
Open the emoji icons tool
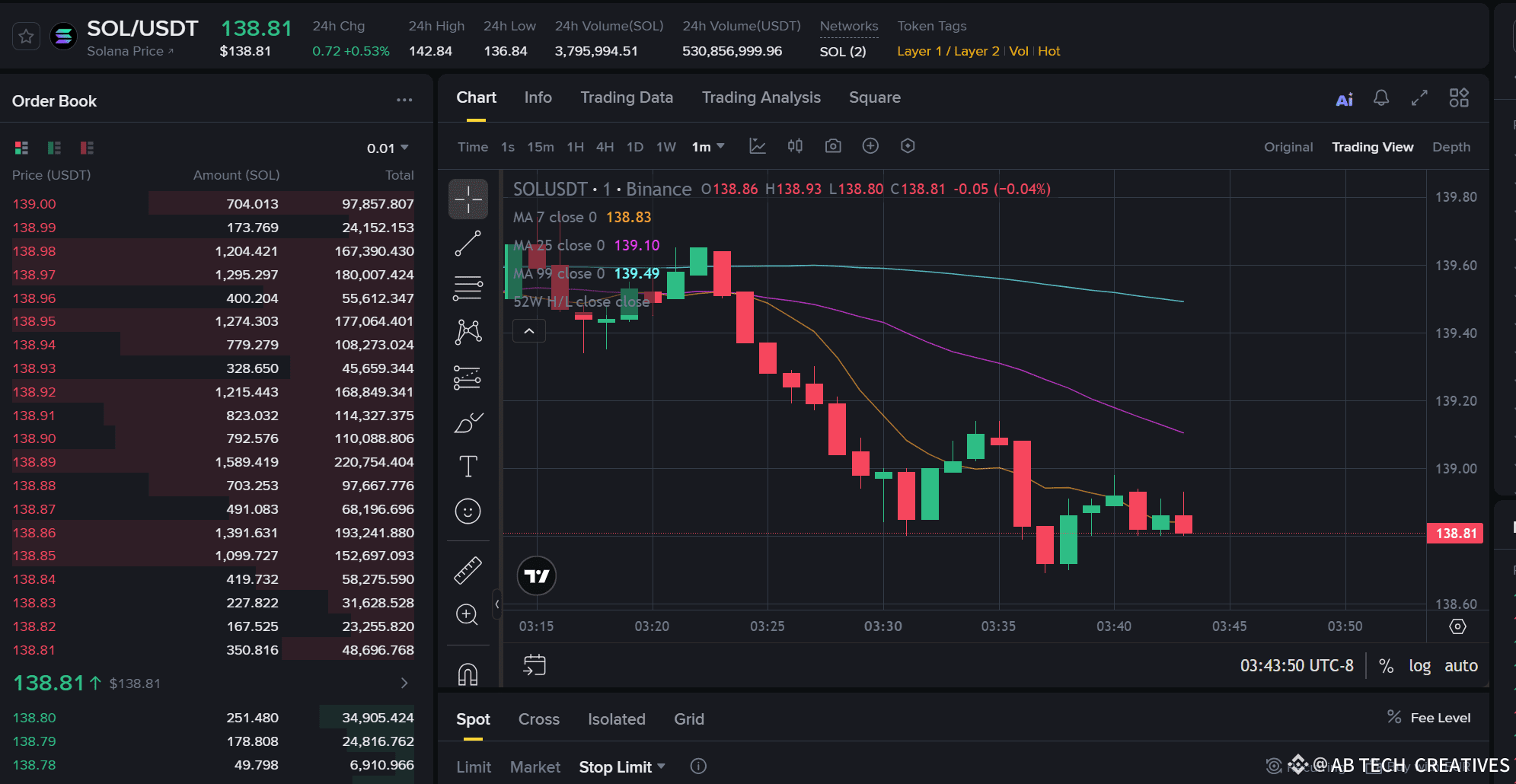pyautogui.click(x=468, y=511)
